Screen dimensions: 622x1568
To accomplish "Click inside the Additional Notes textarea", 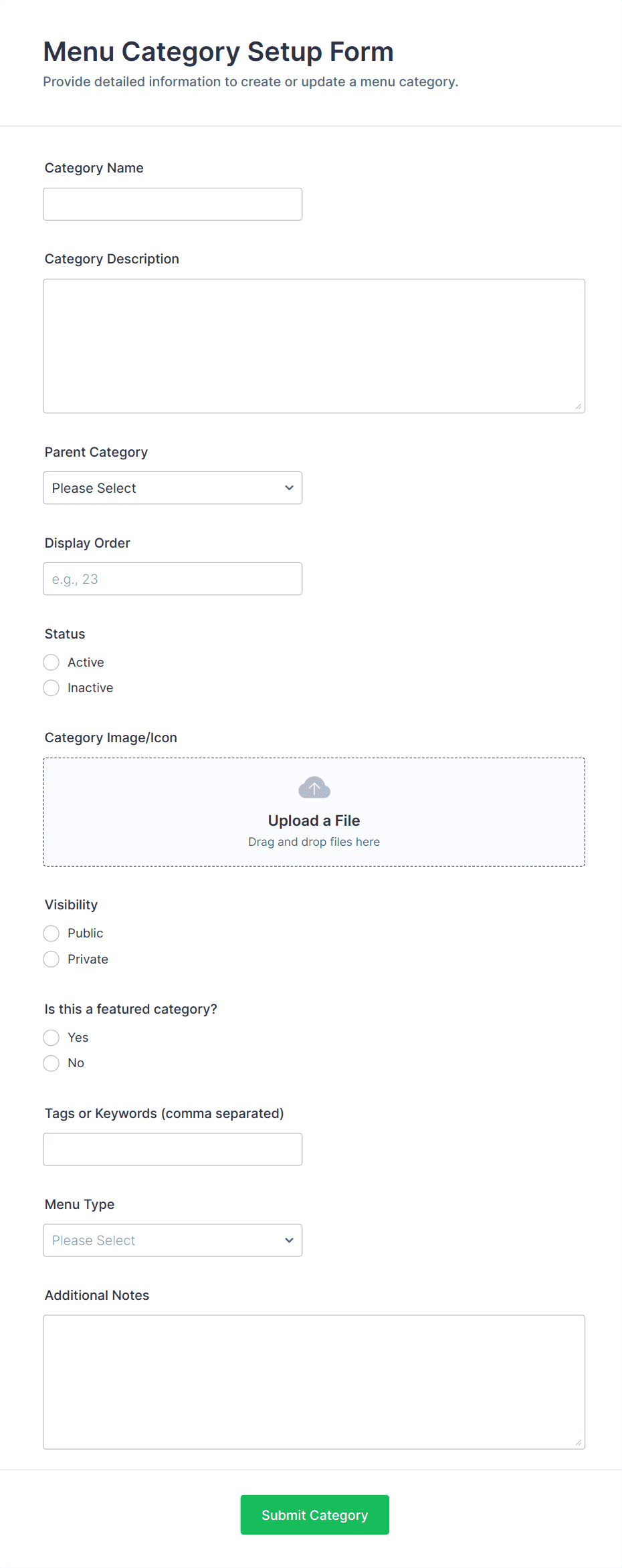I will point(314,1382).
